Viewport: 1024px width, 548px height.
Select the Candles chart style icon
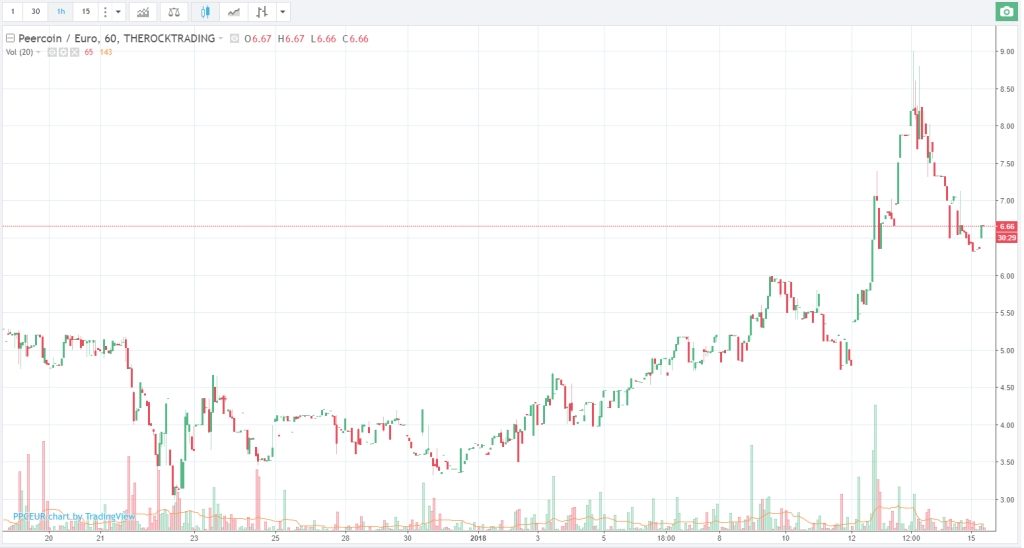coord(205,12)
